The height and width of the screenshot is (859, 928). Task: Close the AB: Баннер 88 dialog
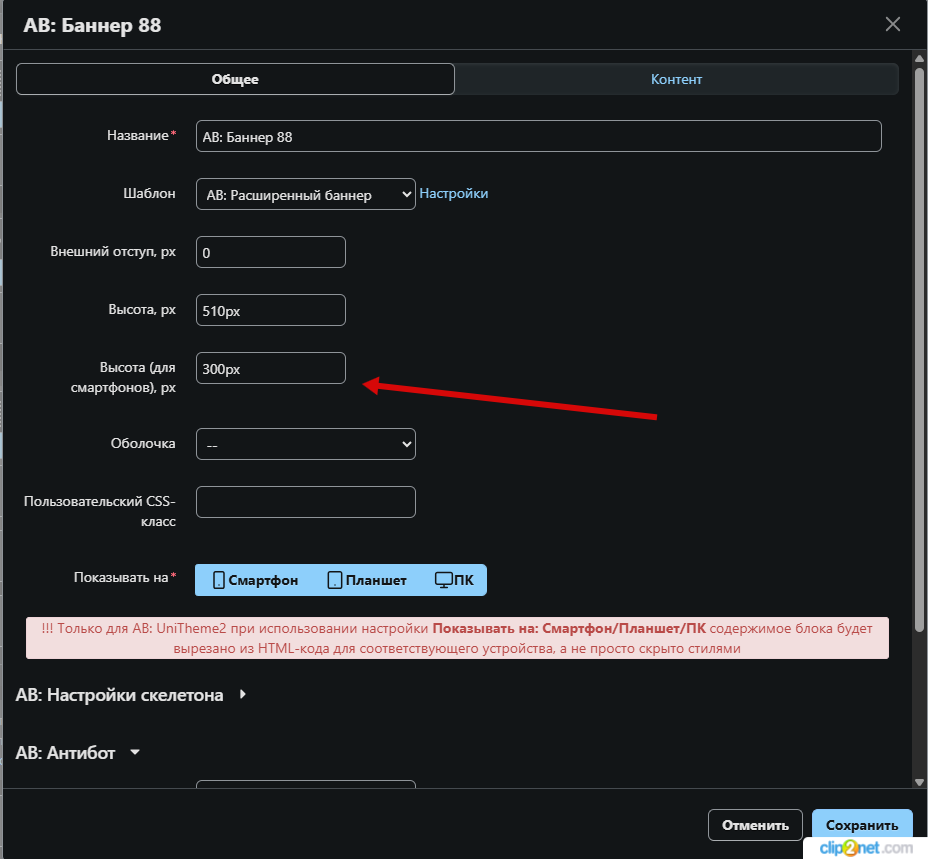click(892, 25)
